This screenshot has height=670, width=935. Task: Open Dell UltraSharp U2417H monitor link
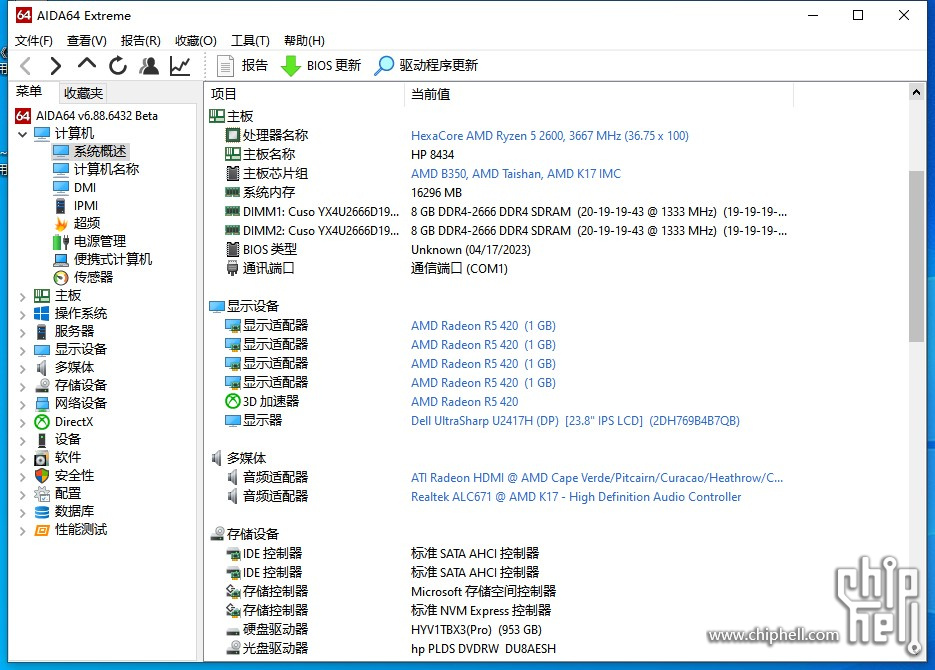click(575, 421)
